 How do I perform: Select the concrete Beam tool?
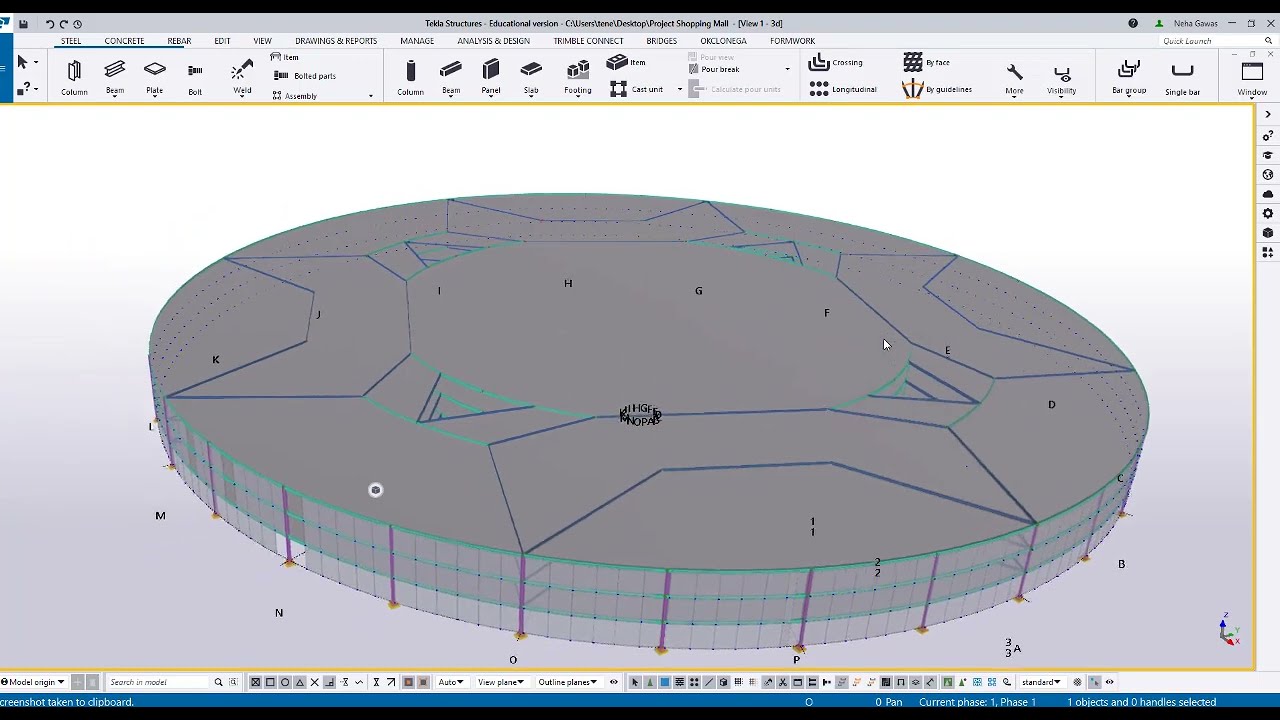point(451,78)
